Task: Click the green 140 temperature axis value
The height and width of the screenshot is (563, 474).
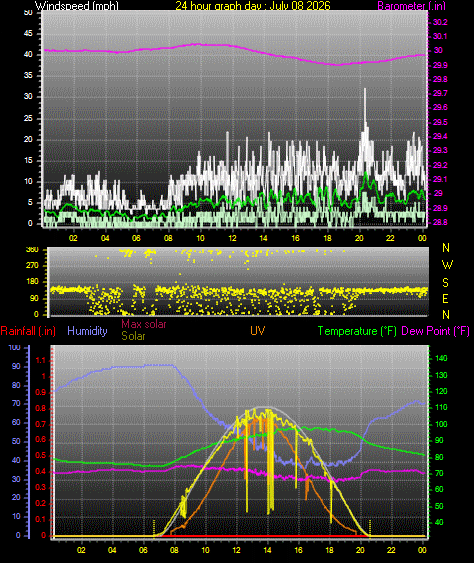Action: (x=441, y=358)
